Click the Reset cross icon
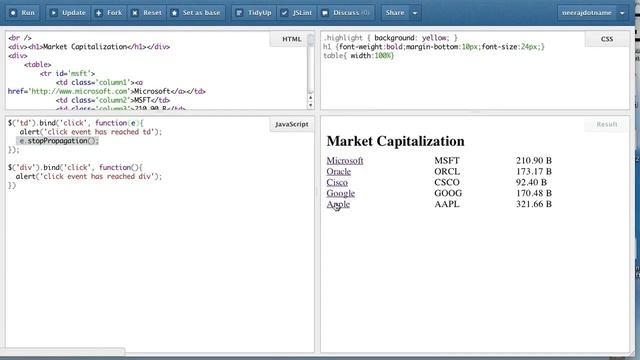Screen dimensions: 640x360 click(135, 13)
